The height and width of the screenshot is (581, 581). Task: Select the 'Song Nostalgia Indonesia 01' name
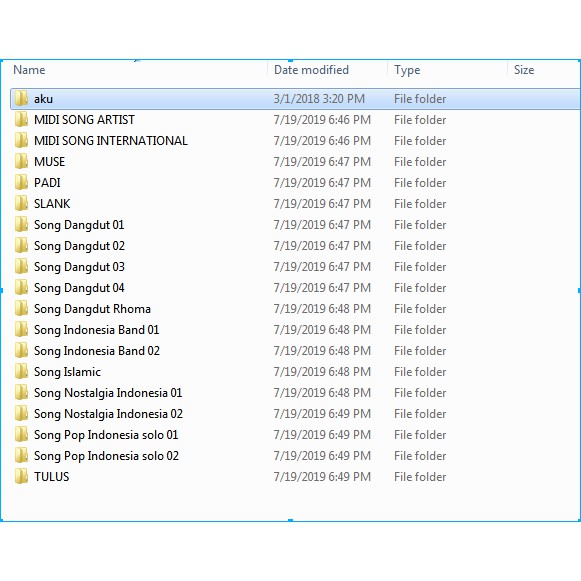[x=108, y=393]
